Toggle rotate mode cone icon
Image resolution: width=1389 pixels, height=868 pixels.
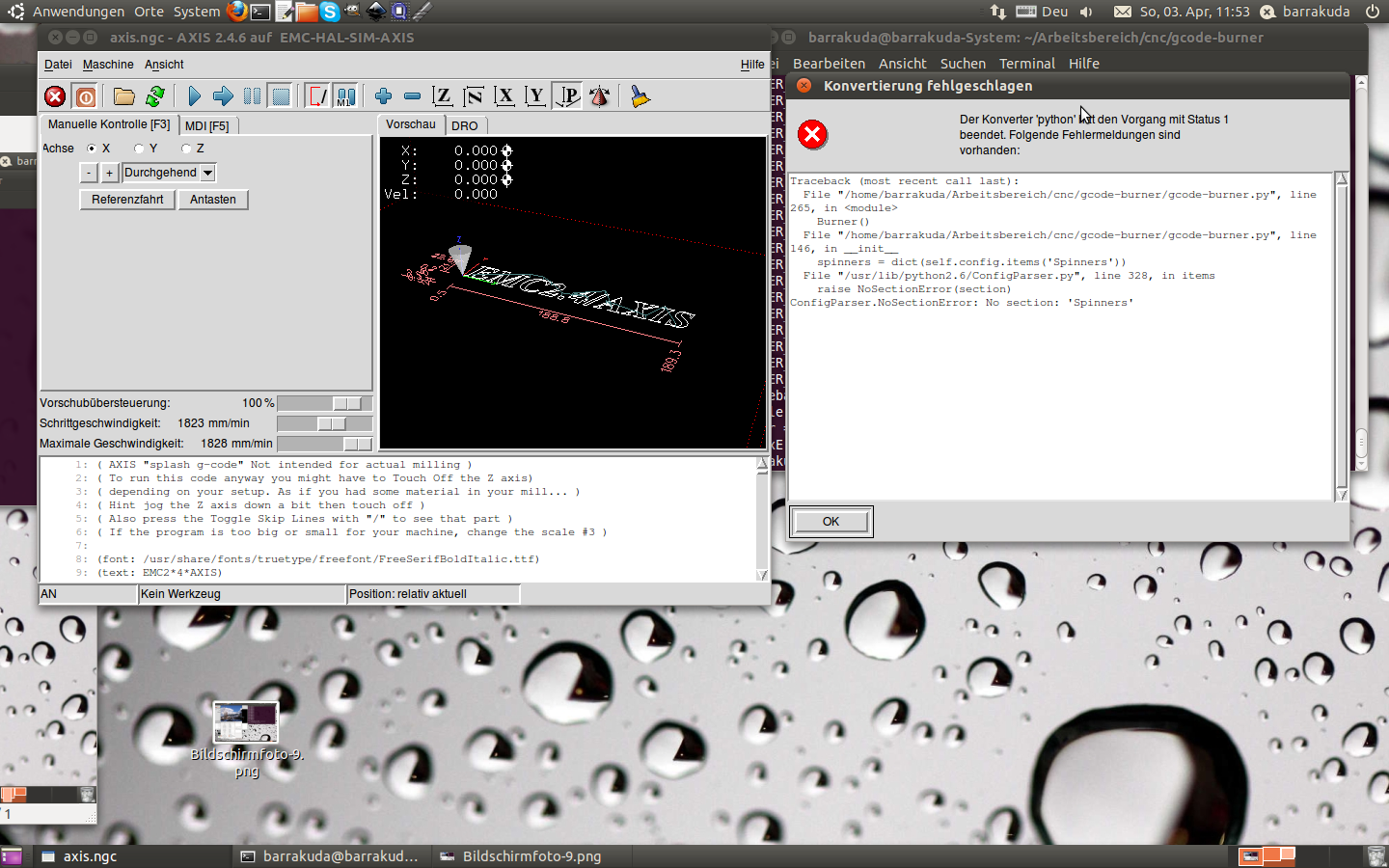click(599, 96)
